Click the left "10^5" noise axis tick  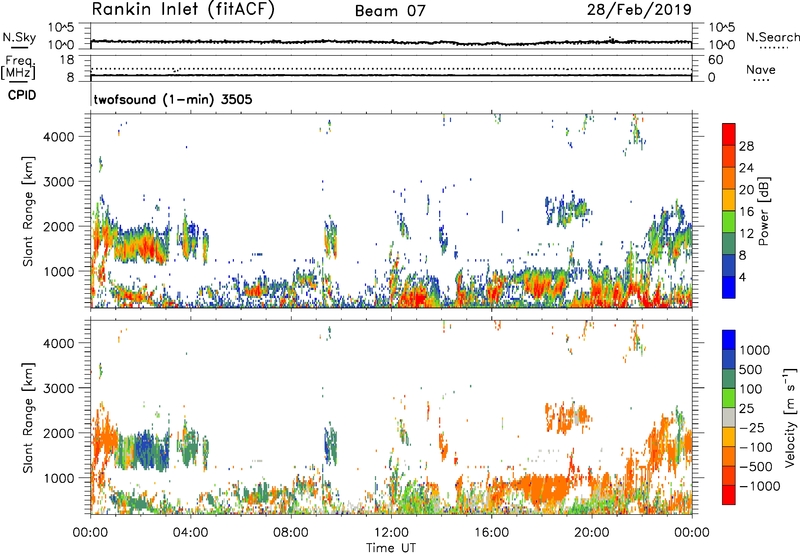[62, 28]
